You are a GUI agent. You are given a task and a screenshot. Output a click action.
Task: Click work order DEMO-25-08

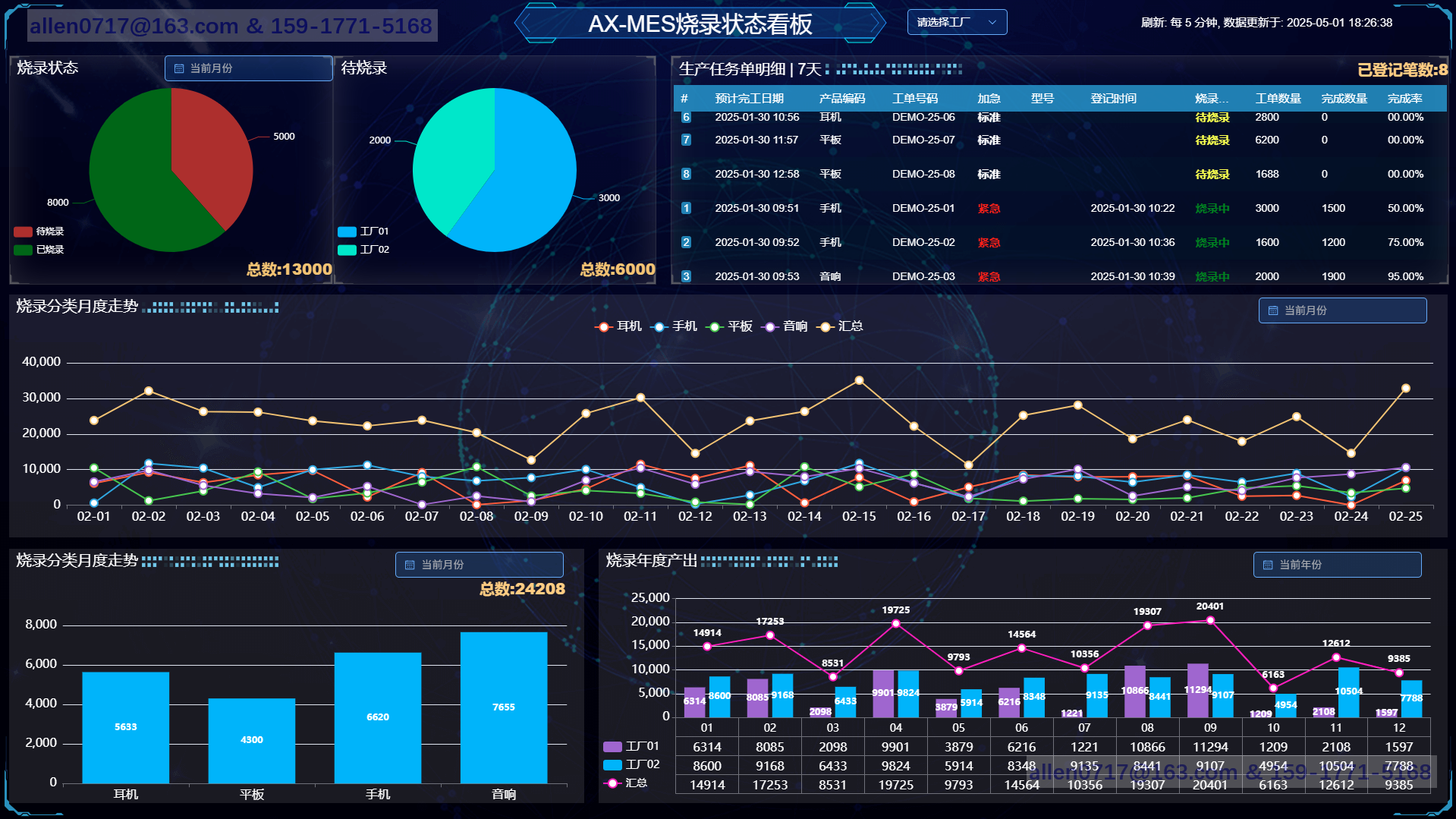pyautogui.click(x=923, y=174)
